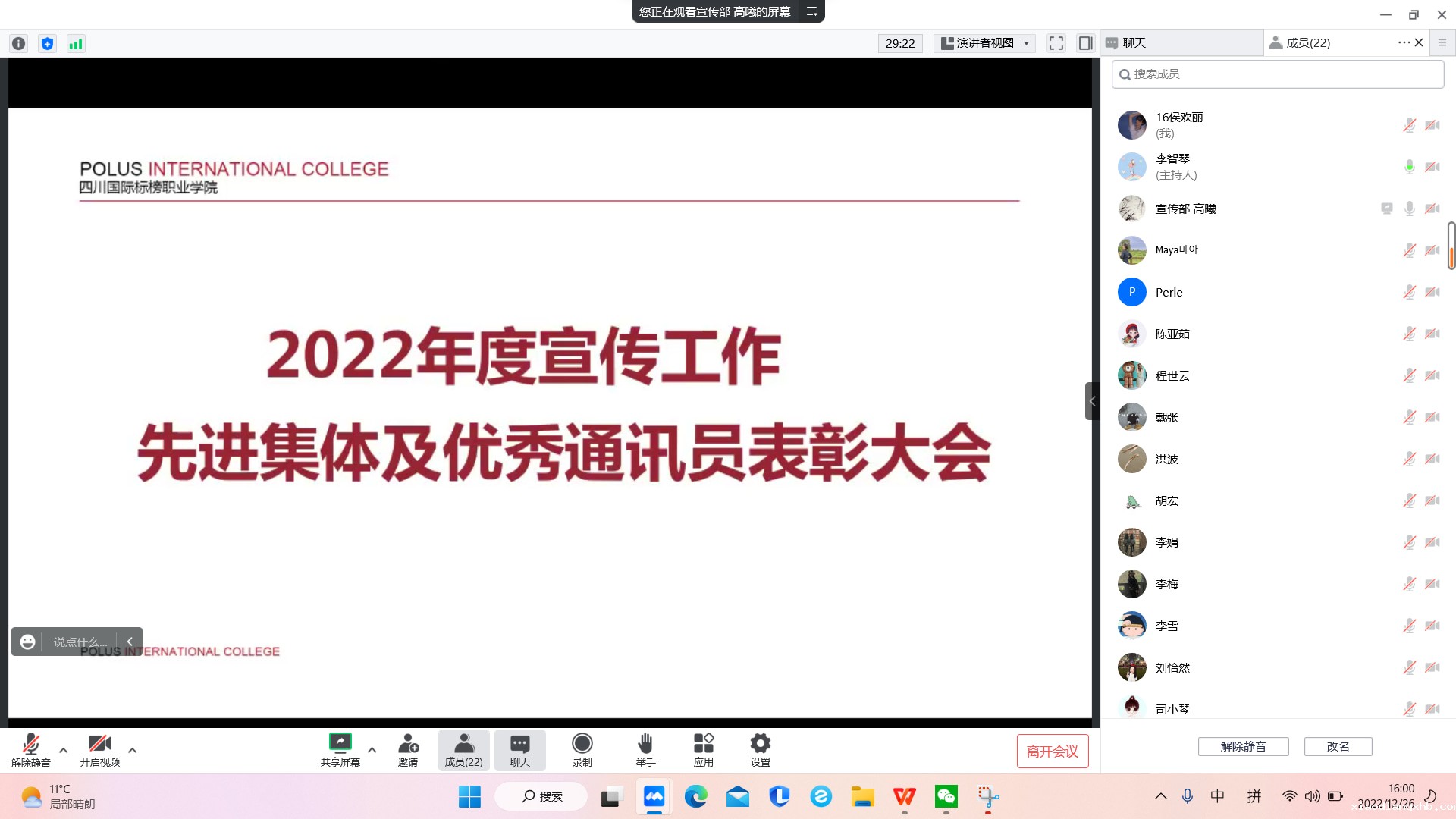Image resolution: width=1456 pixels, height=819 pixels.
Task: Start recording via the 录制 button
Action: pyautogui.click(x=582, y=750)
